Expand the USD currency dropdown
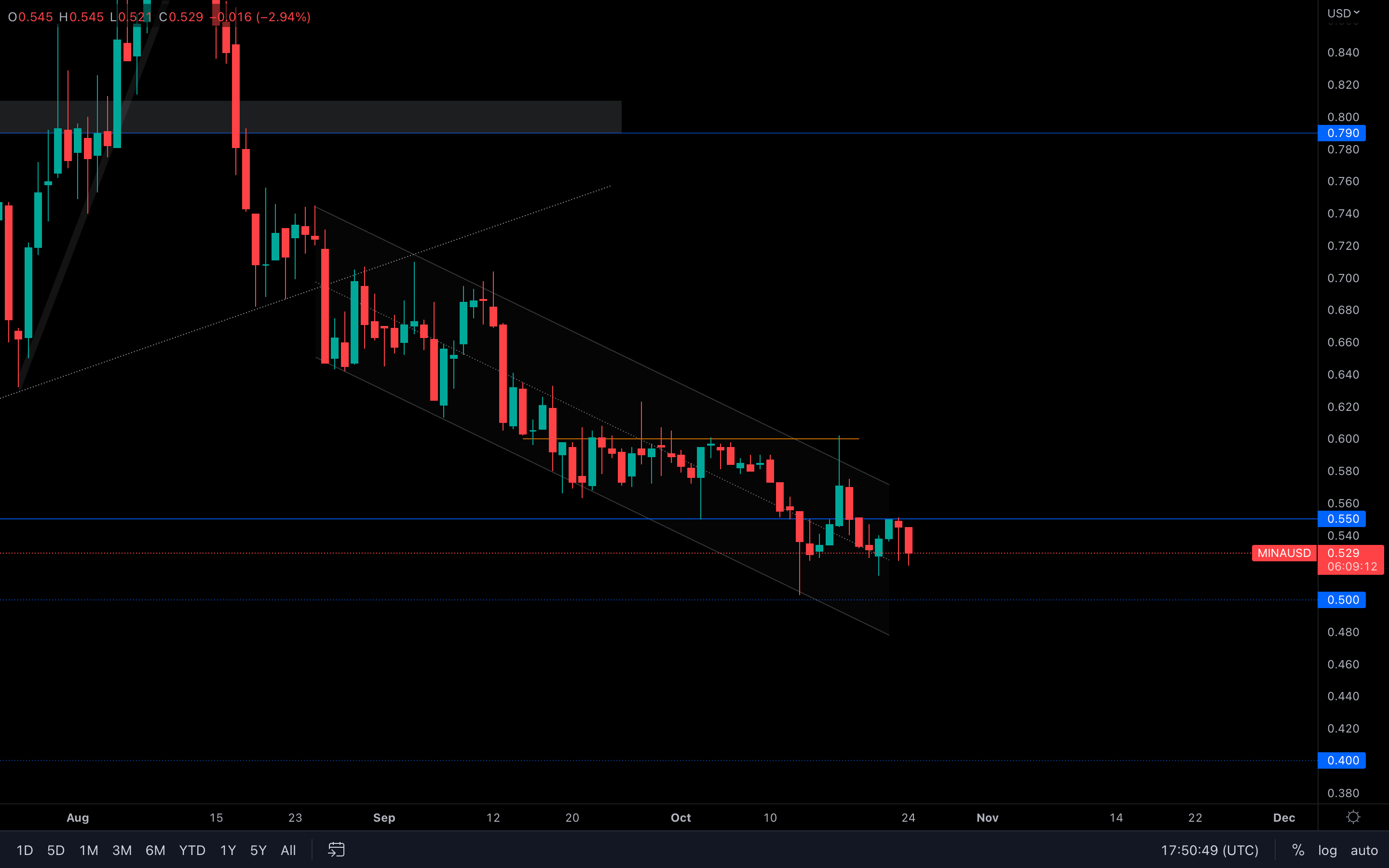This screenshot has height=868, width=1389. [x=1343, y=13]
